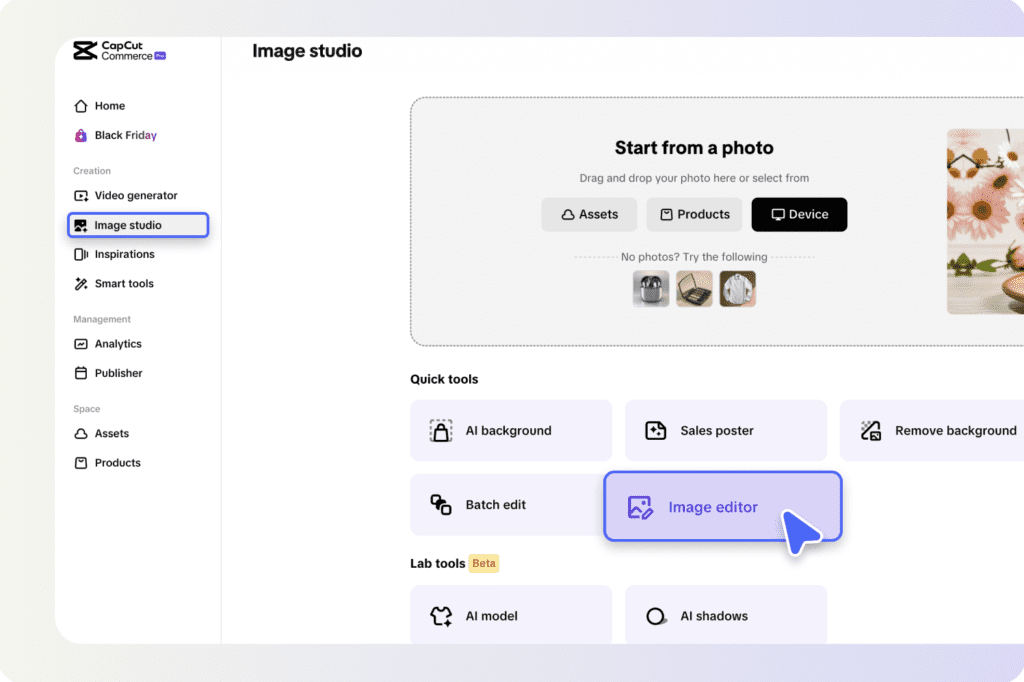Open Smart tools magic wand icon
Viewport: 1024px width, 682px height.
pos(81,284)
